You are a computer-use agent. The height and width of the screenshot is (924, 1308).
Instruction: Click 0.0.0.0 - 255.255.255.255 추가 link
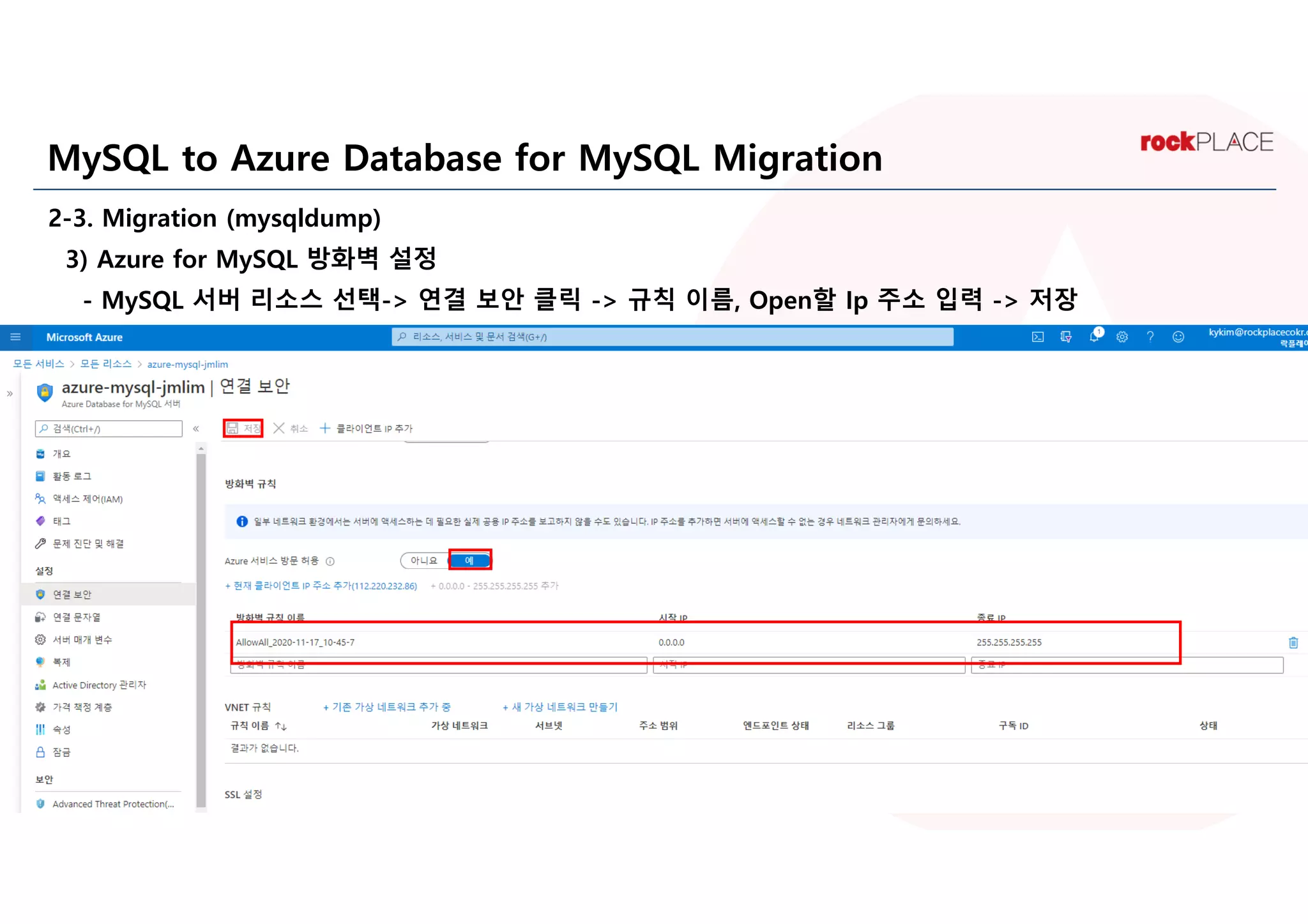click(x=495, y=586)
